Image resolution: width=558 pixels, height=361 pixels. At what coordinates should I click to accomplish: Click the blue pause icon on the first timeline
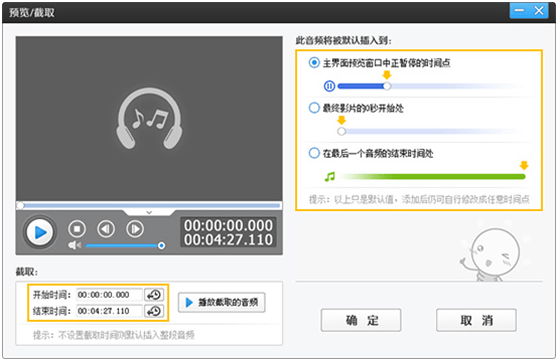(330, 86)
